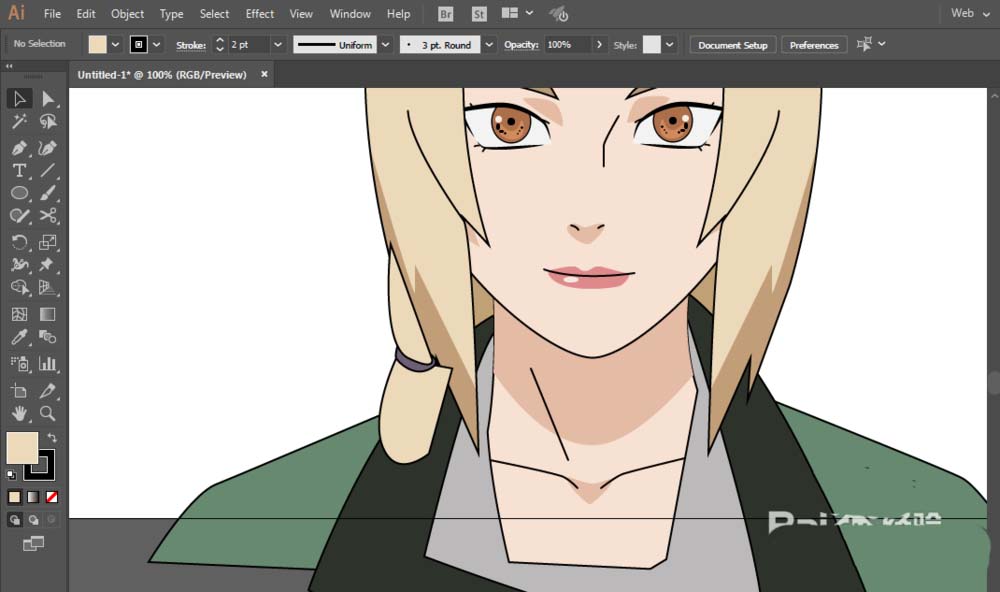Open the 3 pt. Round brush dropdown
This screenshot has width=1000, height=592.
(x=489, y=45)
